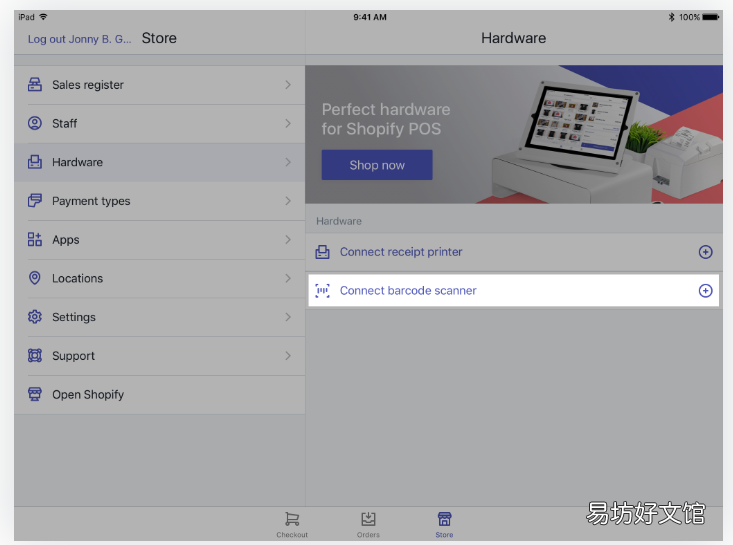
Task: Tap the Hardware page title
Action: [x=513, y=38]
